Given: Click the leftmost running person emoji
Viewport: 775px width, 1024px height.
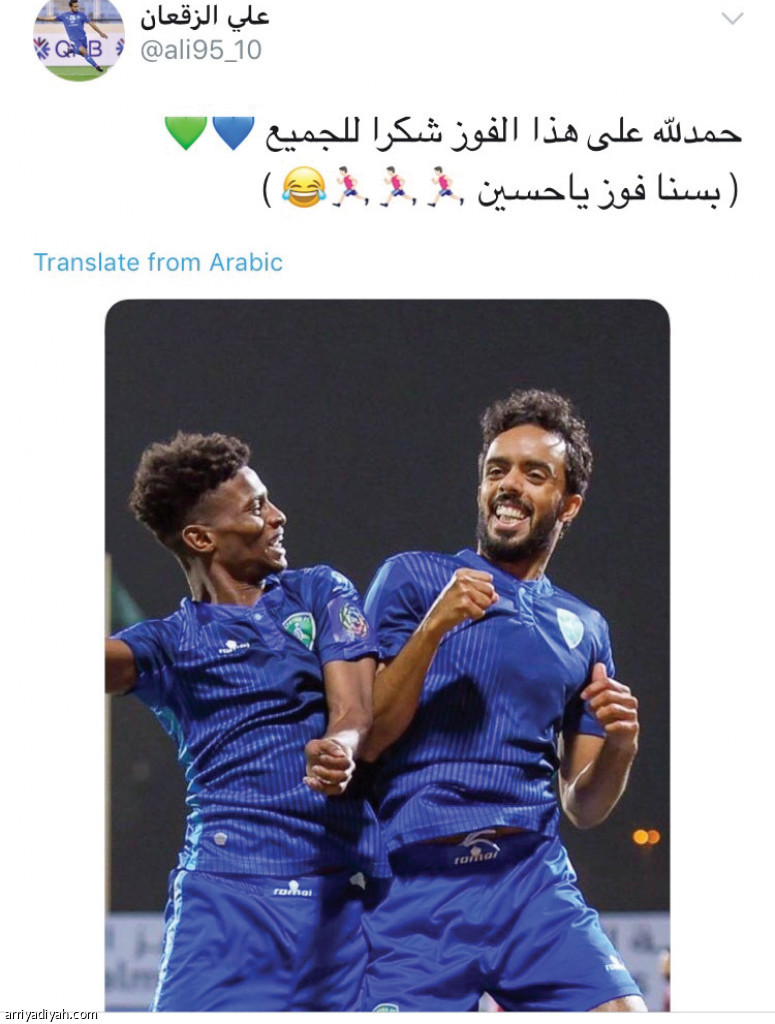Looking at the screenshot, I should pyautogui.click(x=349, y=187).
